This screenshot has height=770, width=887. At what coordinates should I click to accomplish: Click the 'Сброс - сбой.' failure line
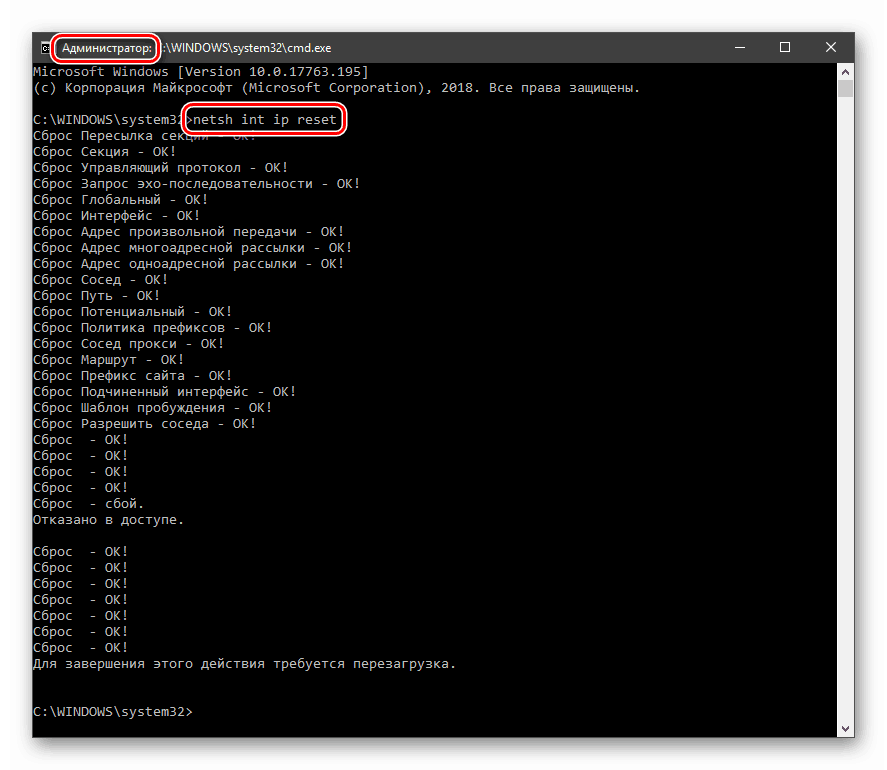tap(89, 504)
